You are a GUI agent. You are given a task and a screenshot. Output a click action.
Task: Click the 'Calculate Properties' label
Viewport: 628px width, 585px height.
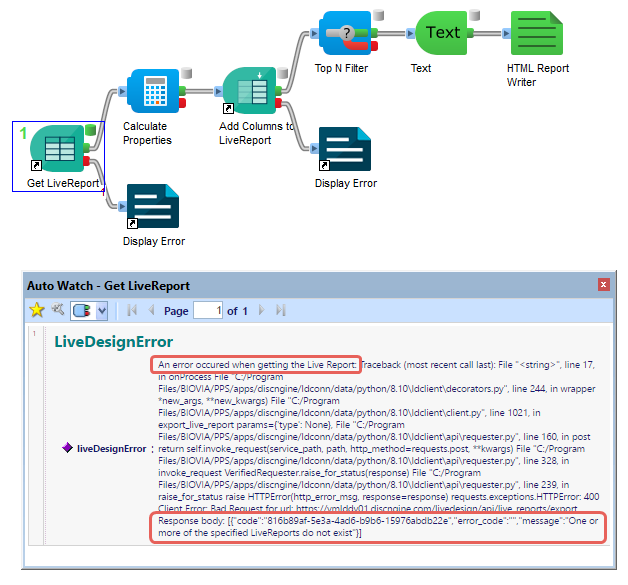pos(147,133)
